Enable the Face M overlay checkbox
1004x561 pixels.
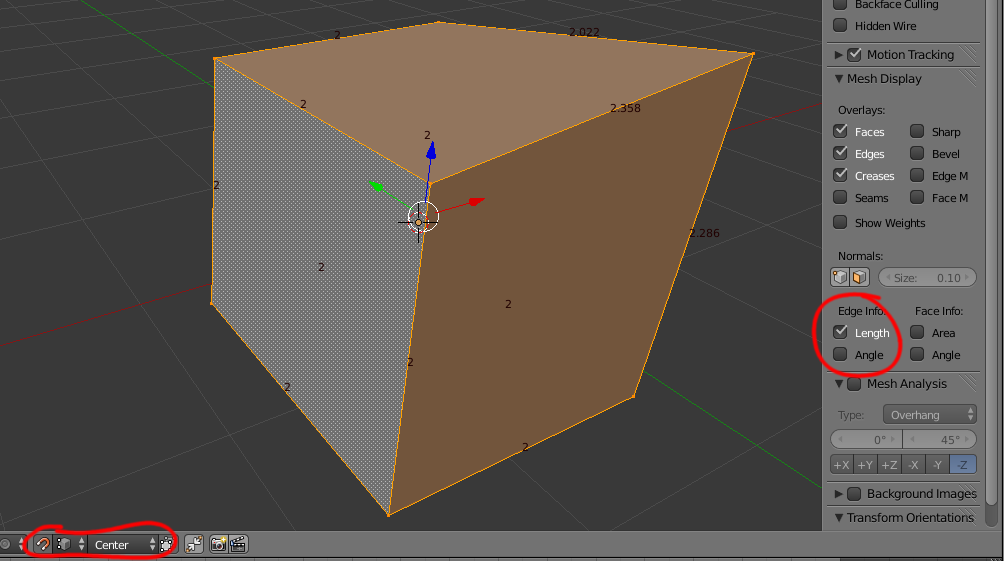point(917,197)
